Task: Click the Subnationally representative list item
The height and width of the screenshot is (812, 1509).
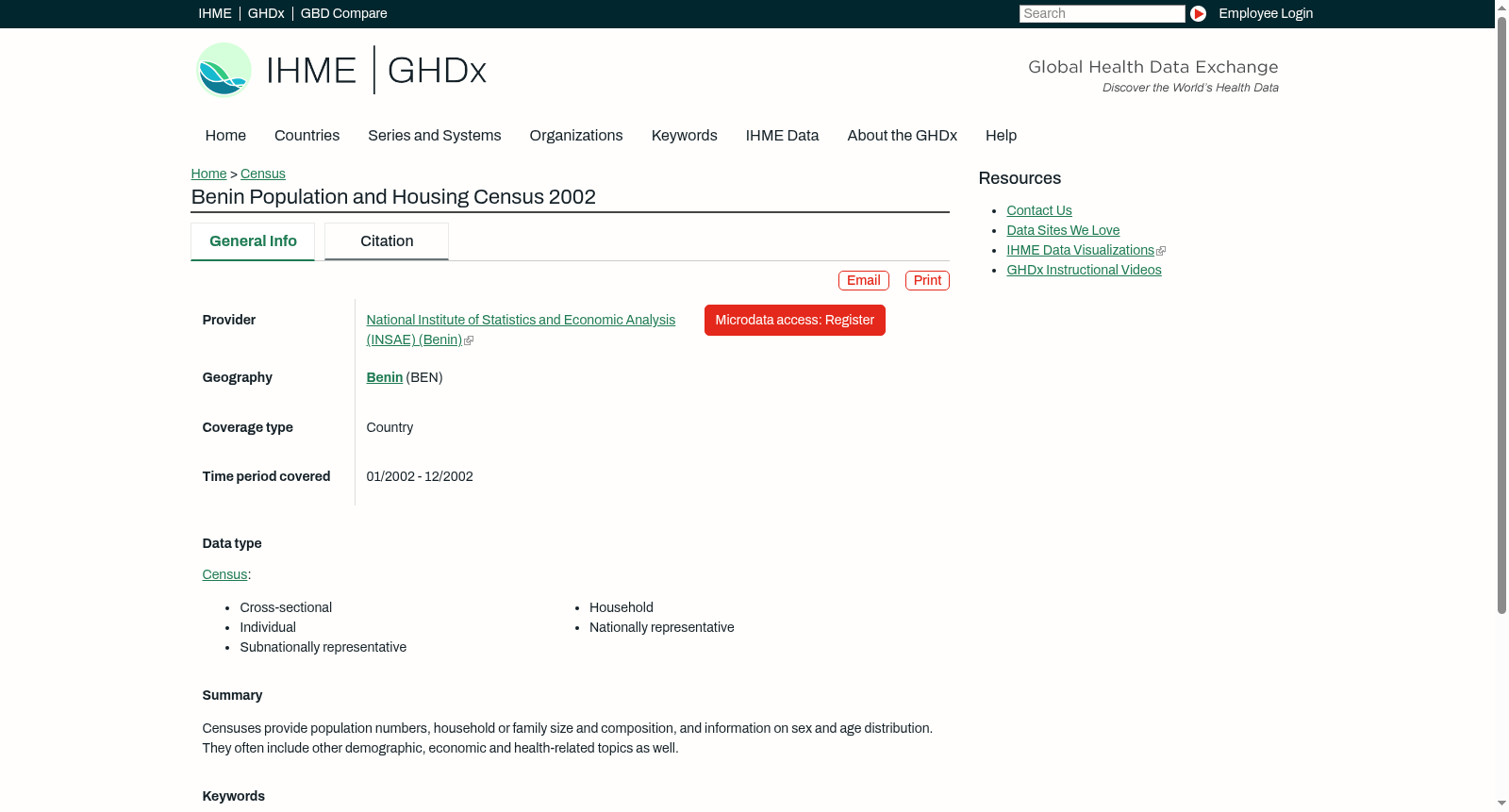Action: (x=323, y=647)
